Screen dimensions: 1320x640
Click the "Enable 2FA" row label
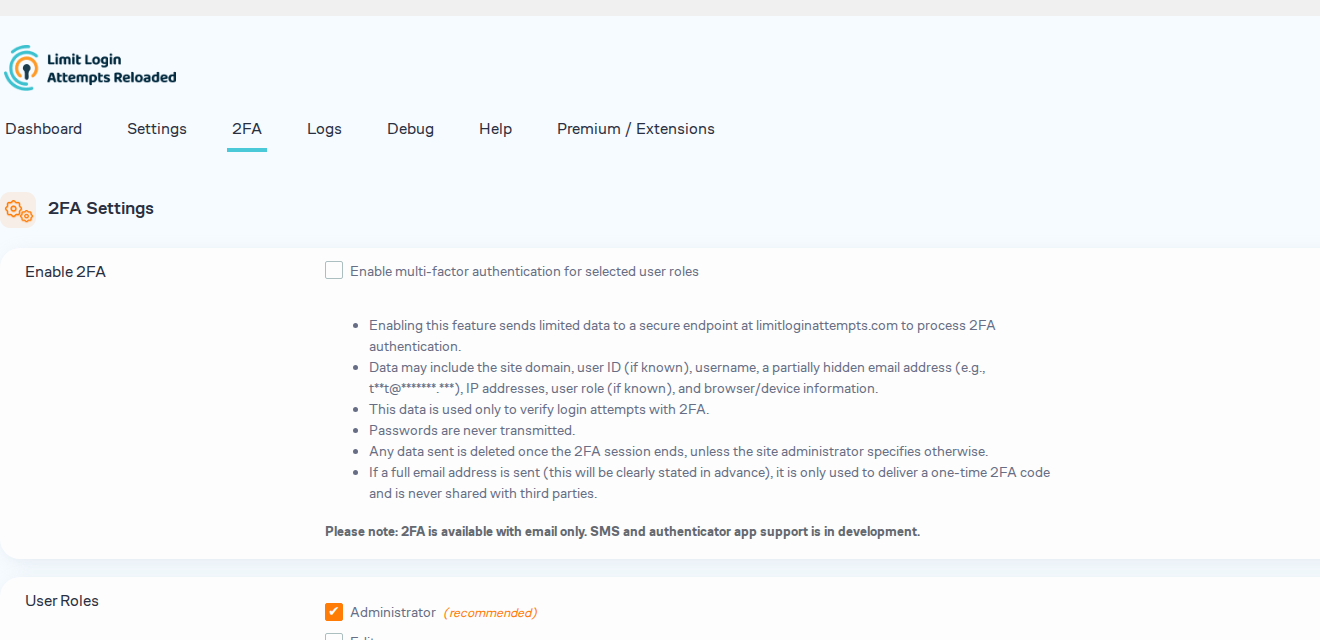[65, 272]
